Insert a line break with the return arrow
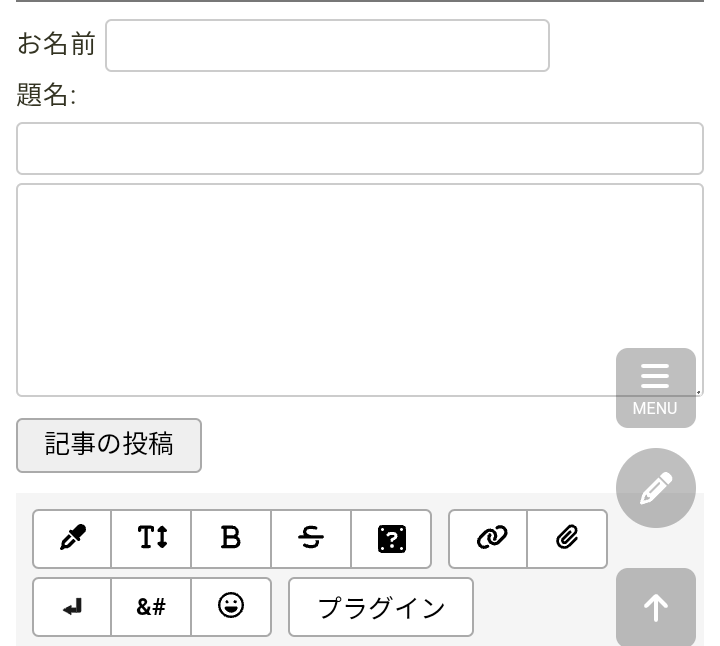Image resolution: width=720 pixels, height=646 pixels. click(x=72, y=607)
